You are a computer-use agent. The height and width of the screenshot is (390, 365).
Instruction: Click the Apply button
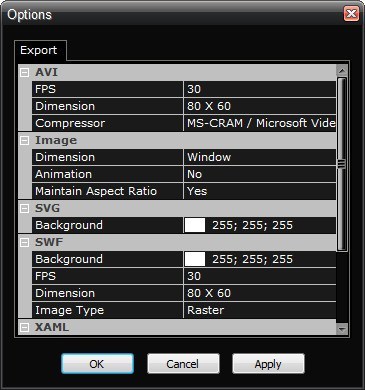[x=268, y=364]
